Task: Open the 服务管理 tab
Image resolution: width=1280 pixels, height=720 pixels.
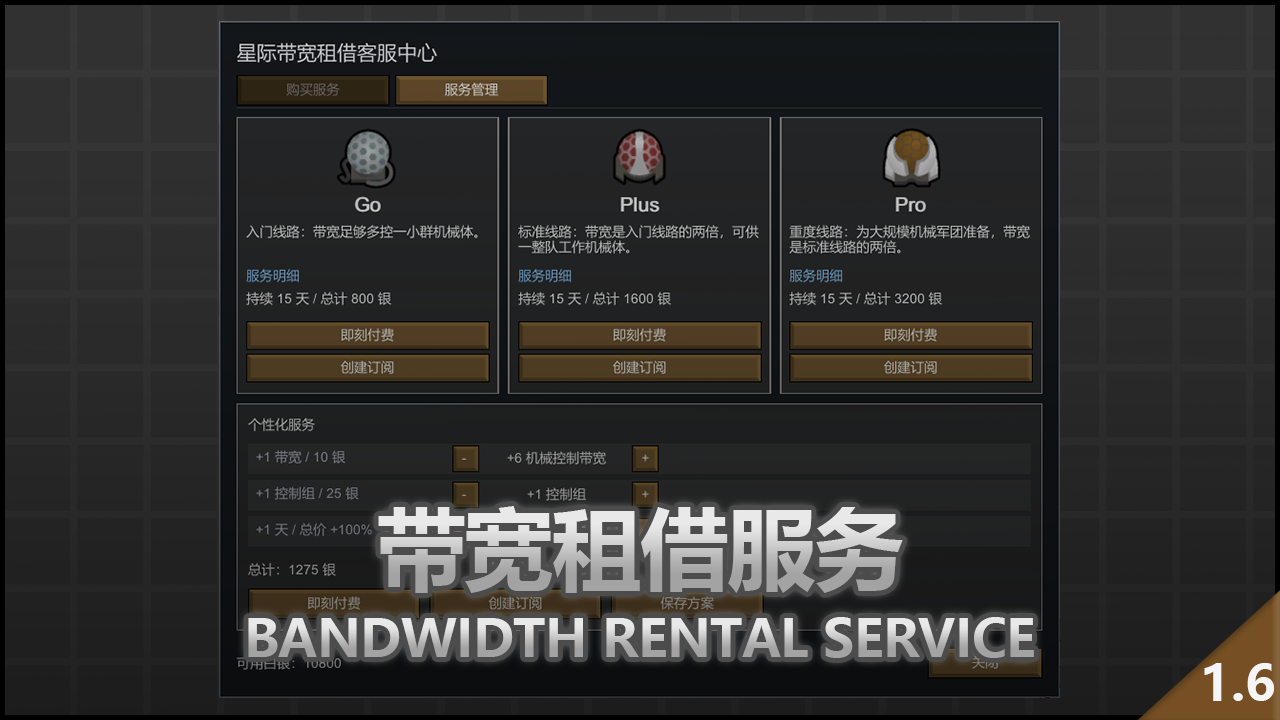Action: tap(471, 90)
